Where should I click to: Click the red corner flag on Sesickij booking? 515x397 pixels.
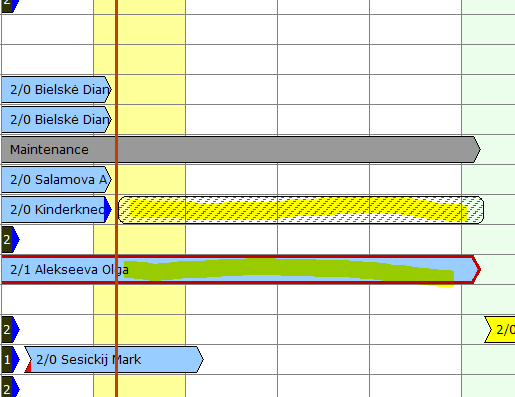click(29, 368)
